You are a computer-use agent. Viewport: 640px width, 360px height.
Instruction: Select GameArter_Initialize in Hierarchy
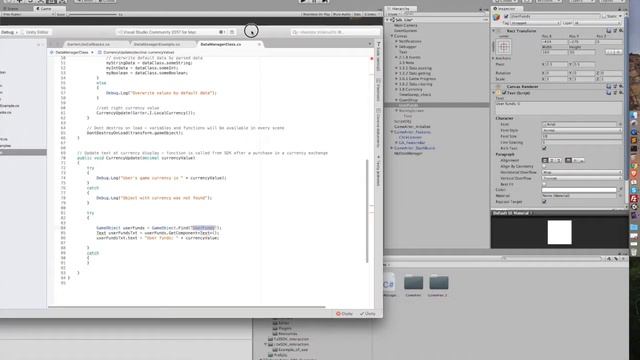(412, 127)
